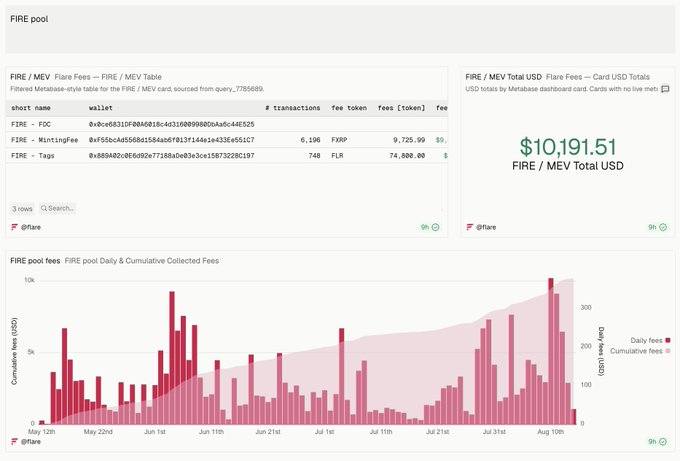Click the 9h timestamp in Total USD card
This screenshot has width=680, height=461.
(652, 227)
